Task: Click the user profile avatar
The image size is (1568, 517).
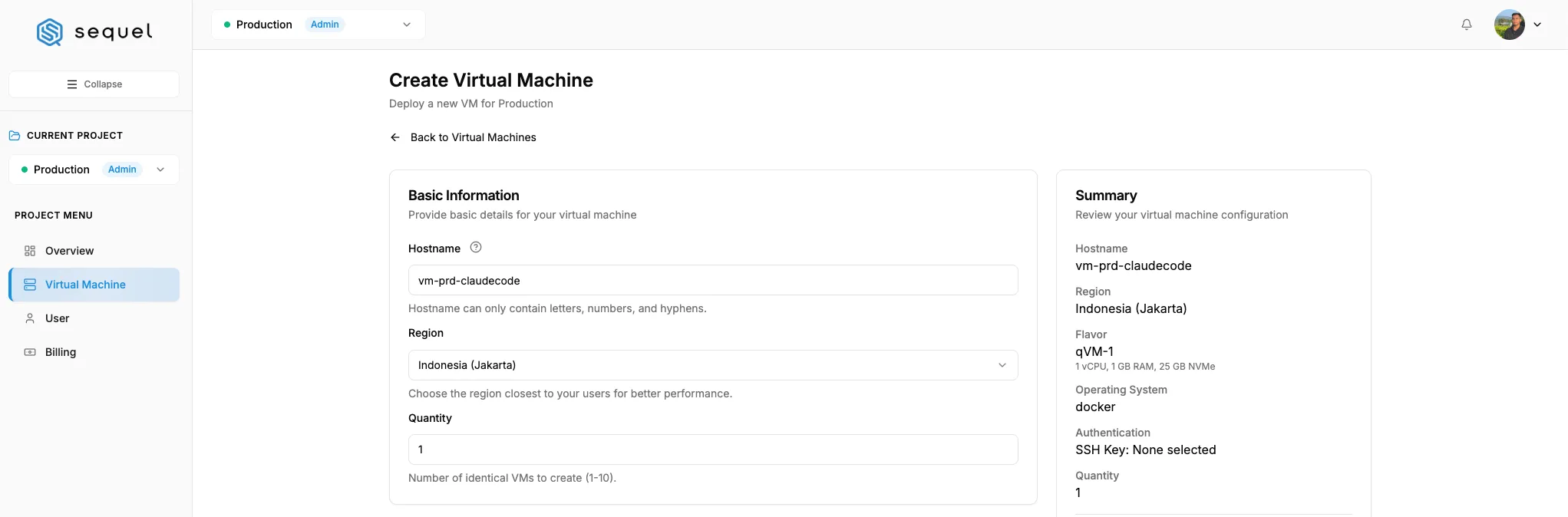Action: (1509, 25)
